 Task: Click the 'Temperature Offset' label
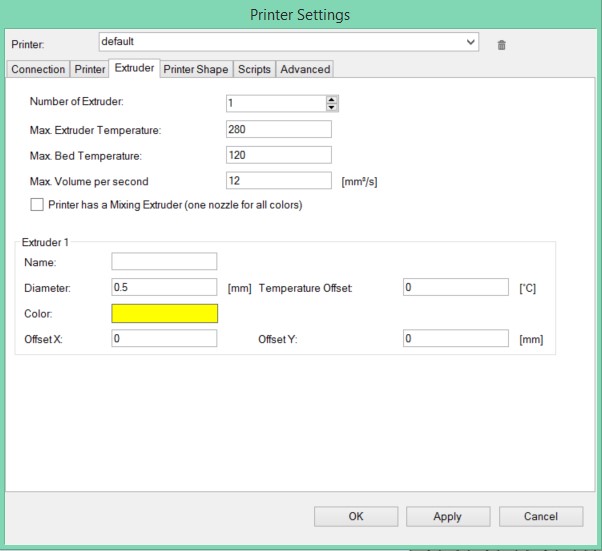pos(305,288)
